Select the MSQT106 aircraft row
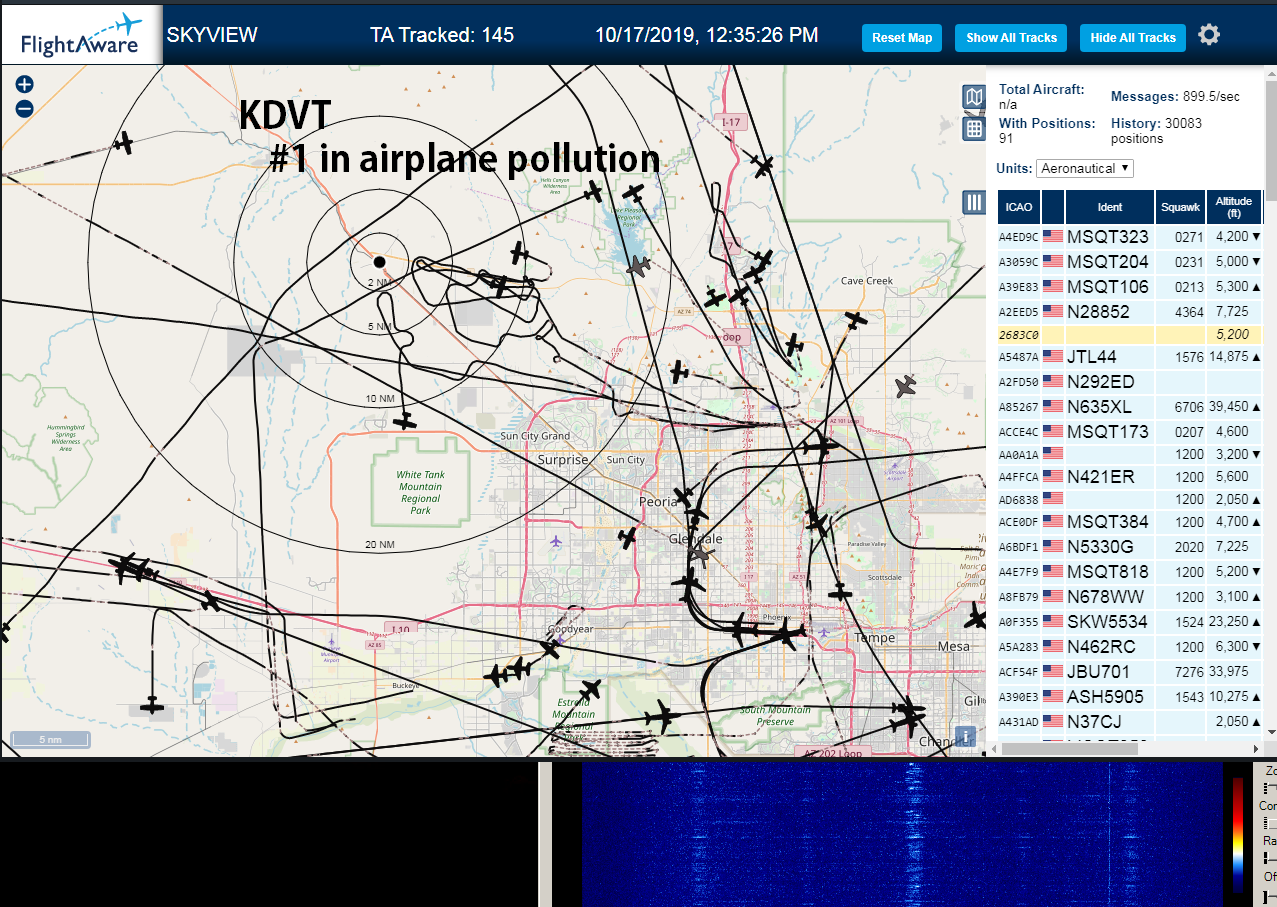This screenshot has height=907, width=1277. coord(1129,287)
